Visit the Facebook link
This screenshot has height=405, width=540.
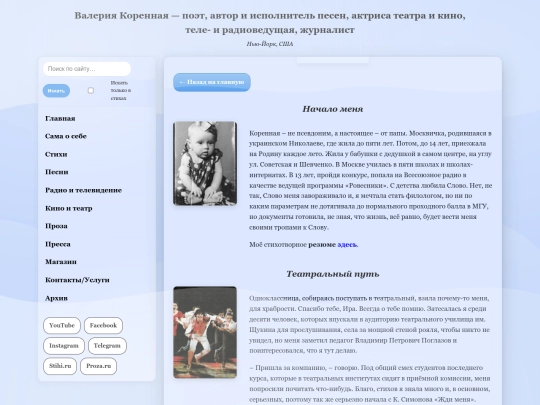(103, 325)
